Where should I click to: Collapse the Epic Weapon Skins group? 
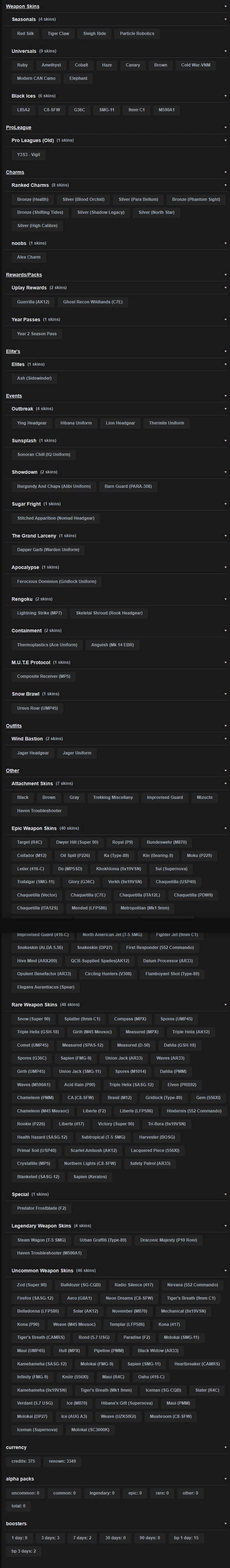[x=226, y=828]
